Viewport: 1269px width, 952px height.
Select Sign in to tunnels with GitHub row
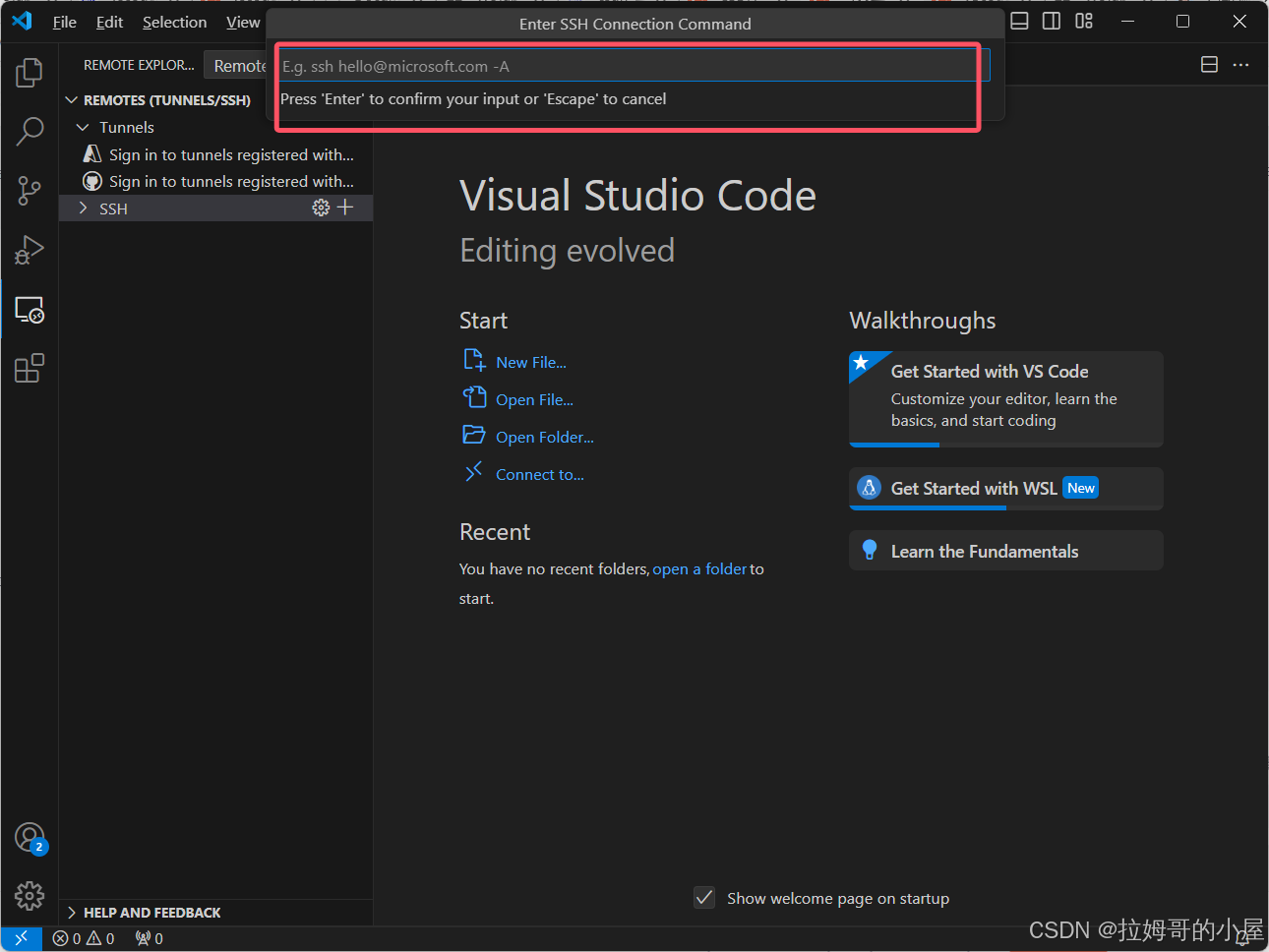[x=215, y=181]
